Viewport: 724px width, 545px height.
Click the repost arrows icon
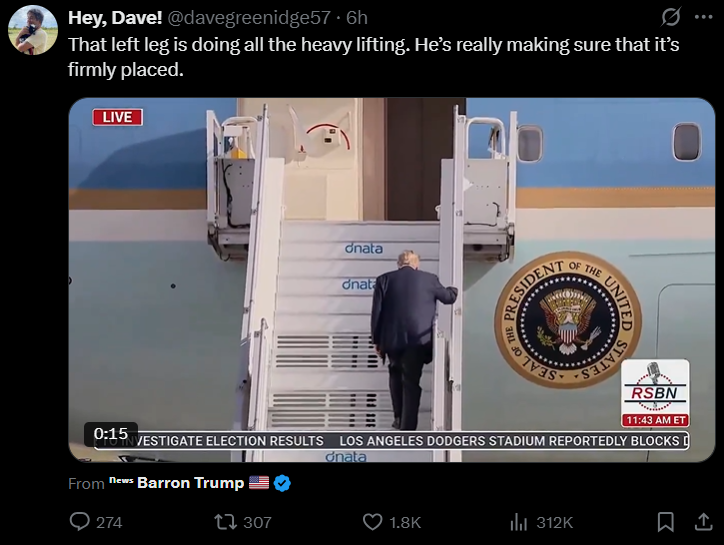(226, 522)
